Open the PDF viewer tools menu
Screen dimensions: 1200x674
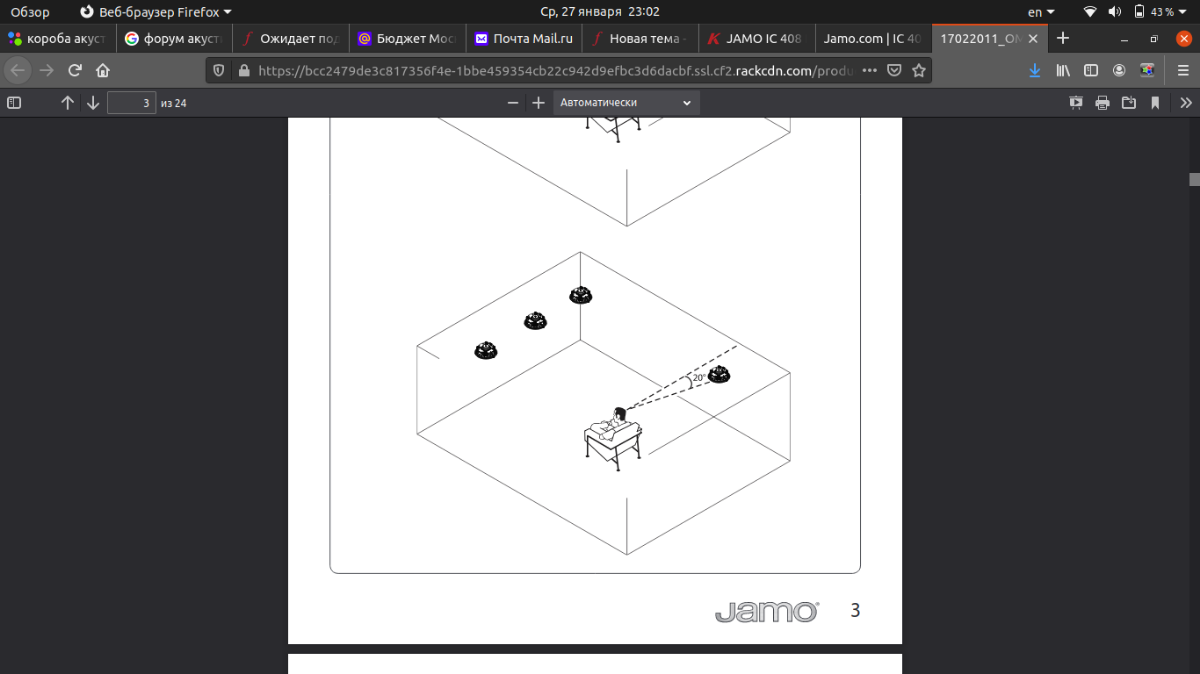click(1186, 103)
